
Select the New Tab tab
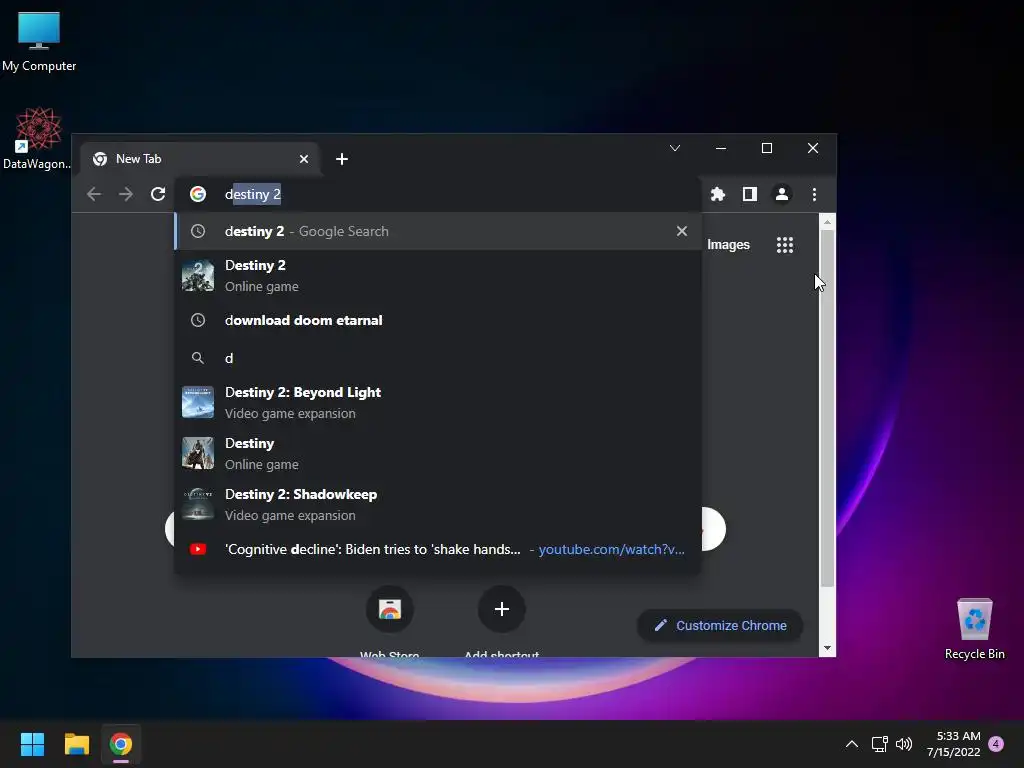click(x=200, y=159)
